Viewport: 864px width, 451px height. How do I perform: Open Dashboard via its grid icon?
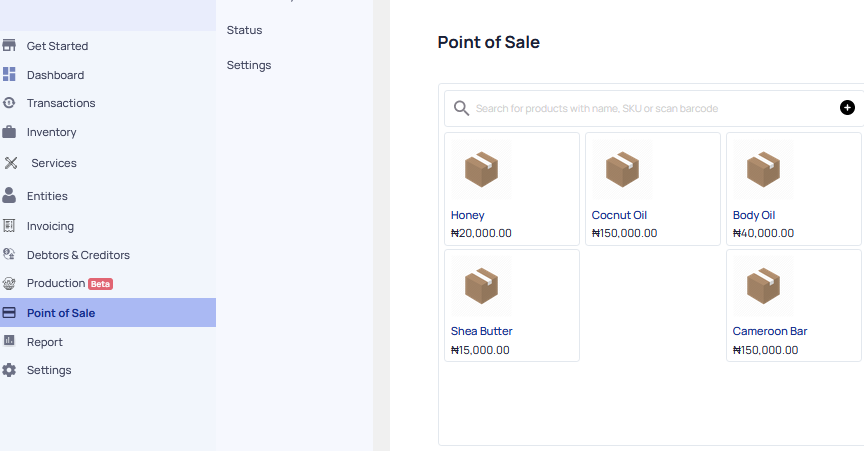pos(9,74)
